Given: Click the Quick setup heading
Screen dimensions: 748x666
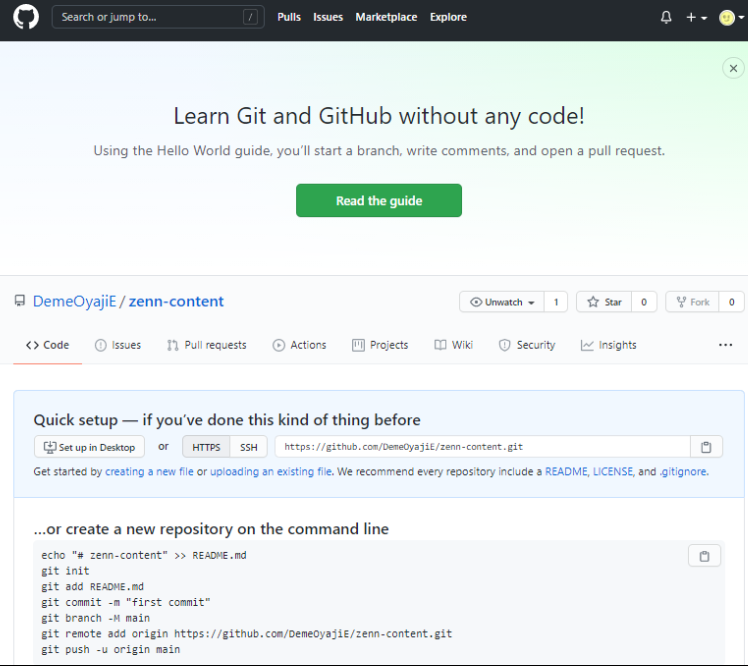Looking at the screenshot, I should (x=227, y=420).
